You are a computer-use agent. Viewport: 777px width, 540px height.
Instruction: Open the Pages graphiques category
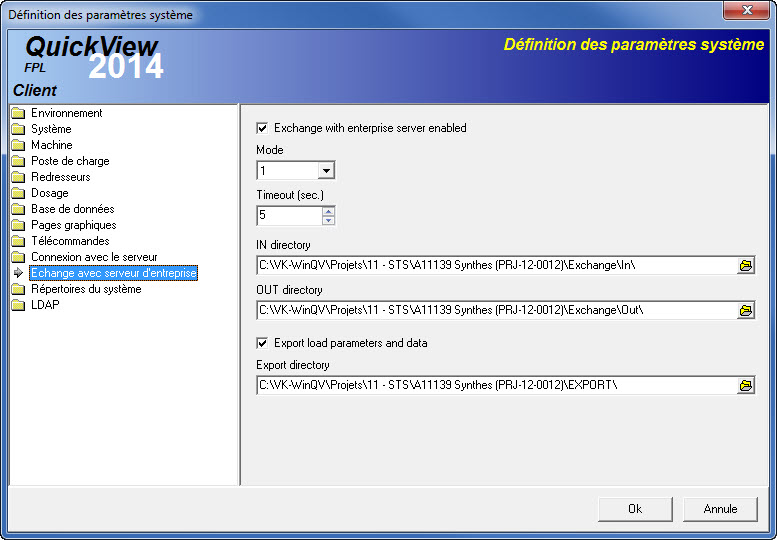pyautogui.click(x=73, y=225)
